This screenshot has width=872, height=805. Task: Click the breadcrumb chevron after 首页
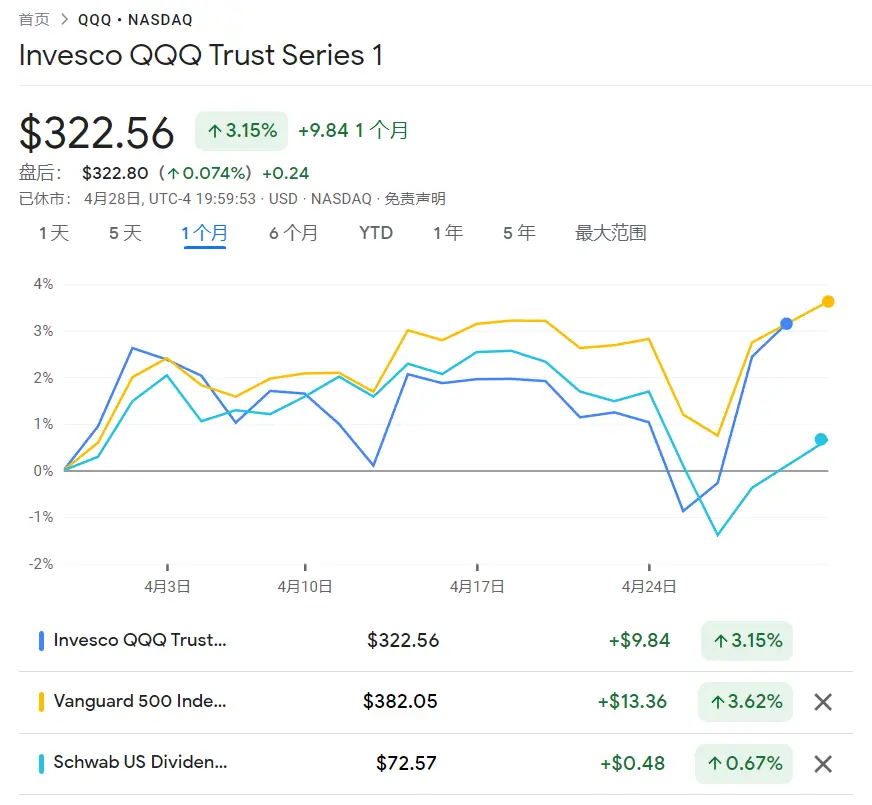pyautogui.click(x=65, y=19)
